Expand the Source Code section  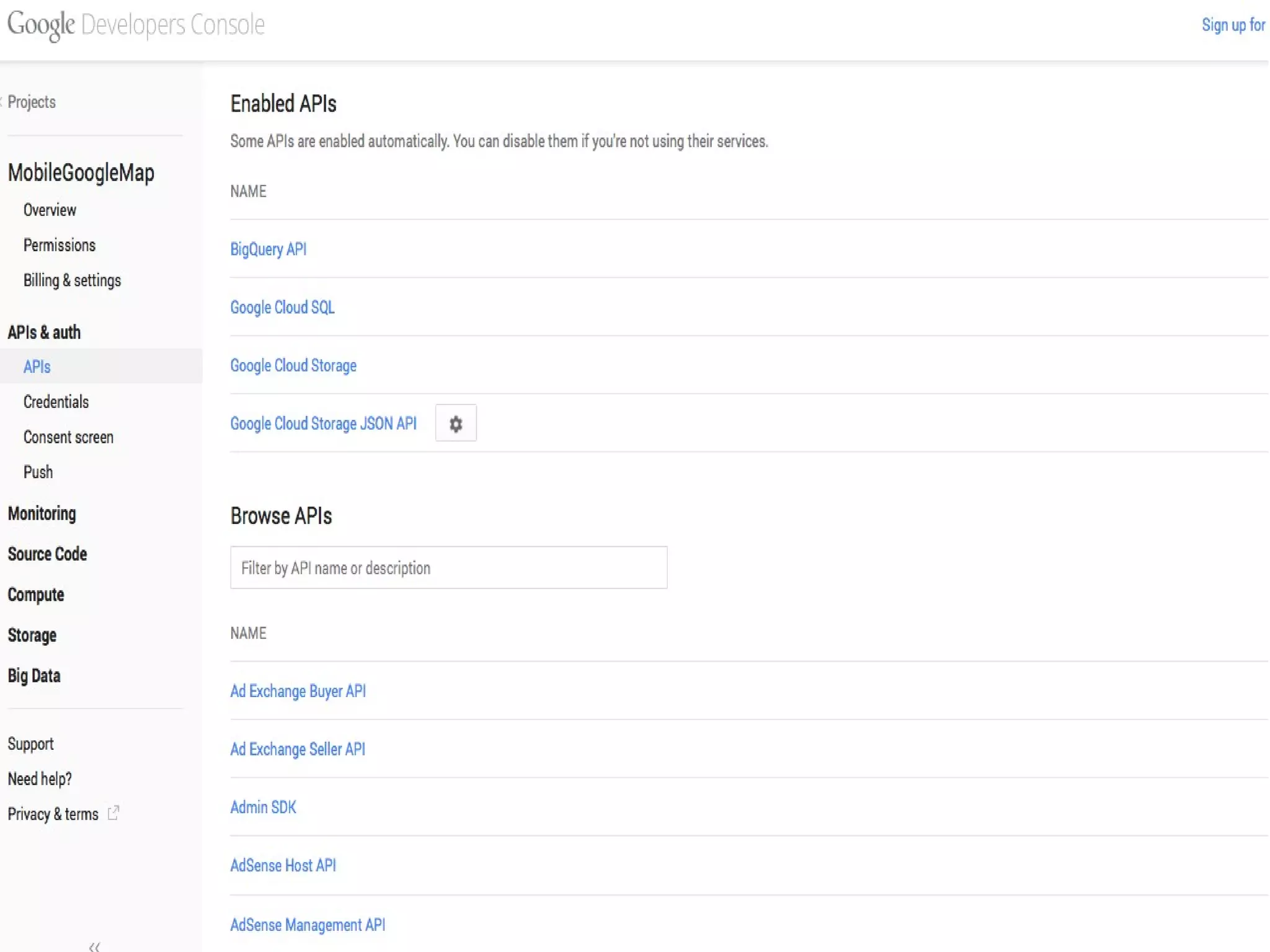click(47, 554)
